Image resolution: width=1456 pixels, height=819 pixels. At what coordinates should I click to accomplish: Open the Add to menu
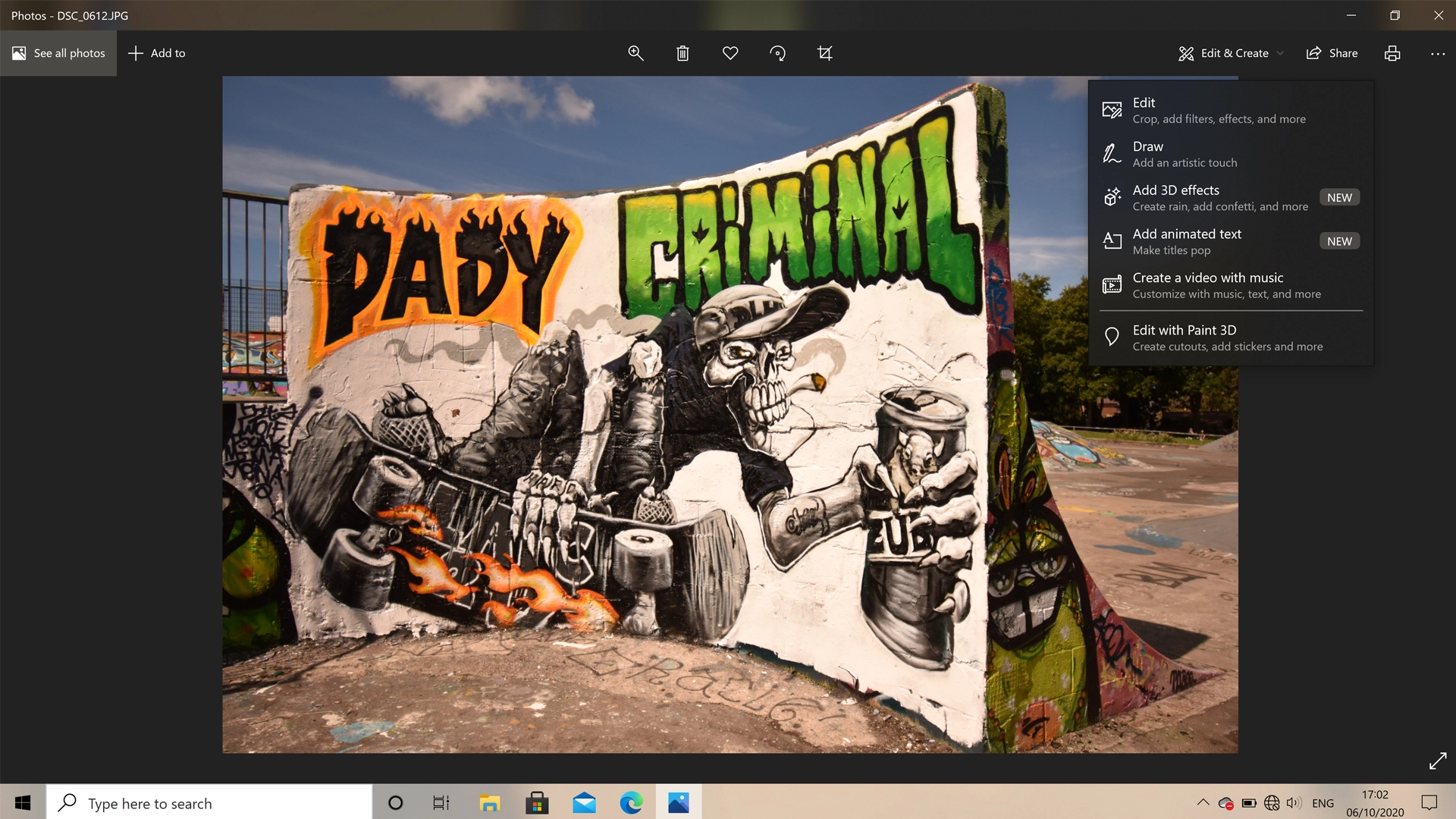(157, 53)
